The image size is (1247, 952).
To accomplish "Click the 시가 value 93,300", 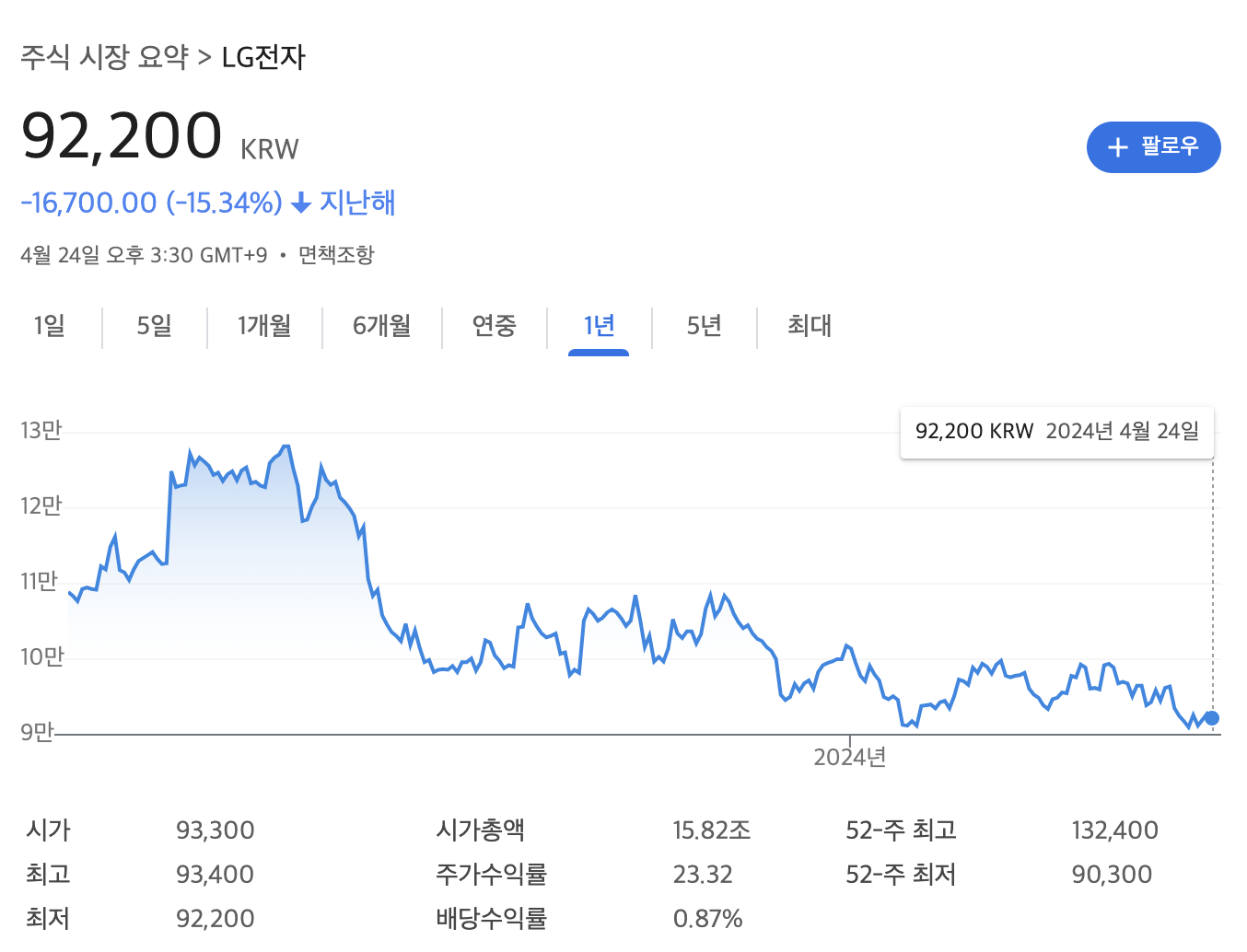I will coord(216,830).
